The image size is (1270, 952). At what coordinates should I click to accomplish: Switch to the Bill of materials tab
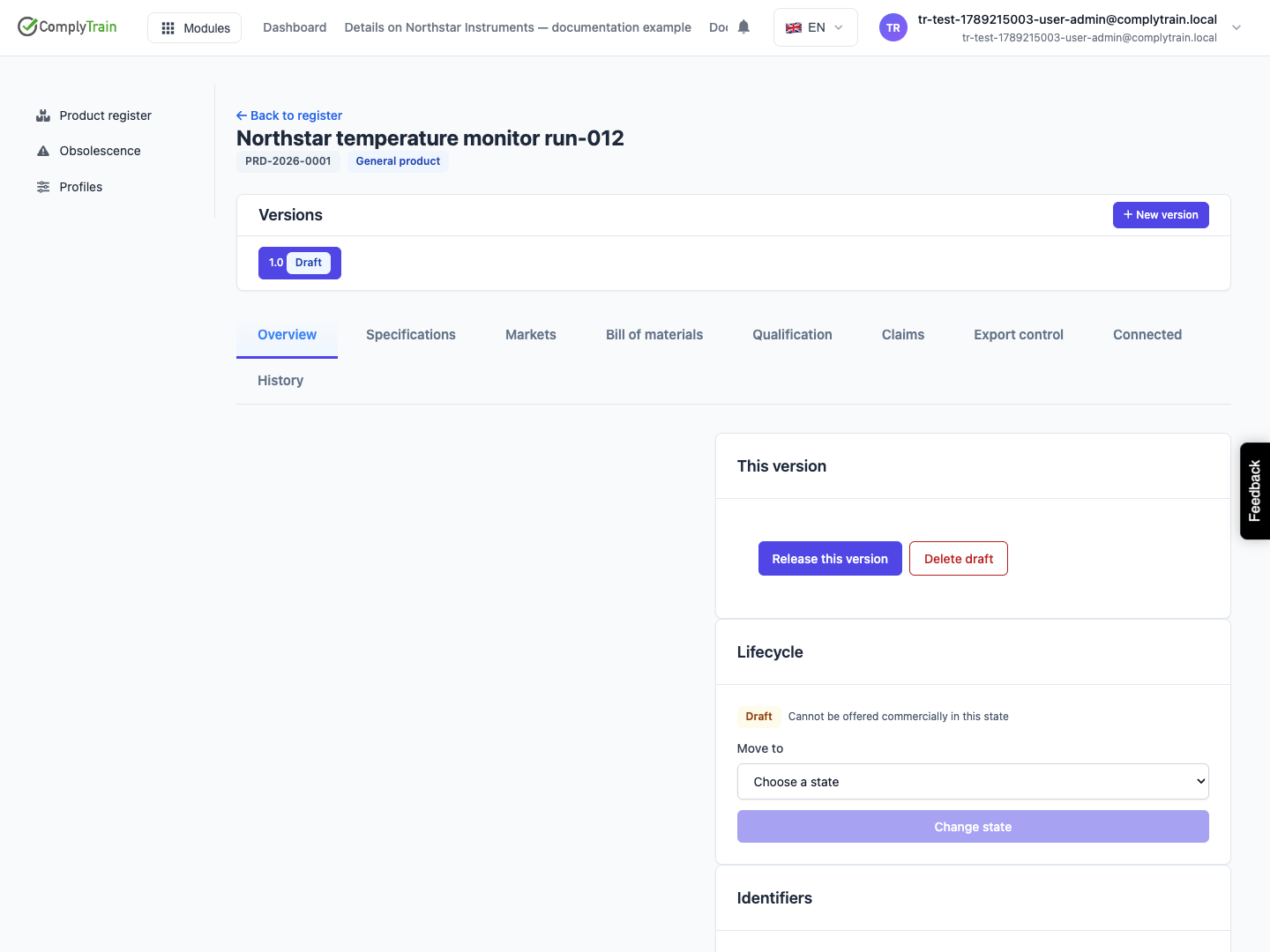tap(654, 335)
